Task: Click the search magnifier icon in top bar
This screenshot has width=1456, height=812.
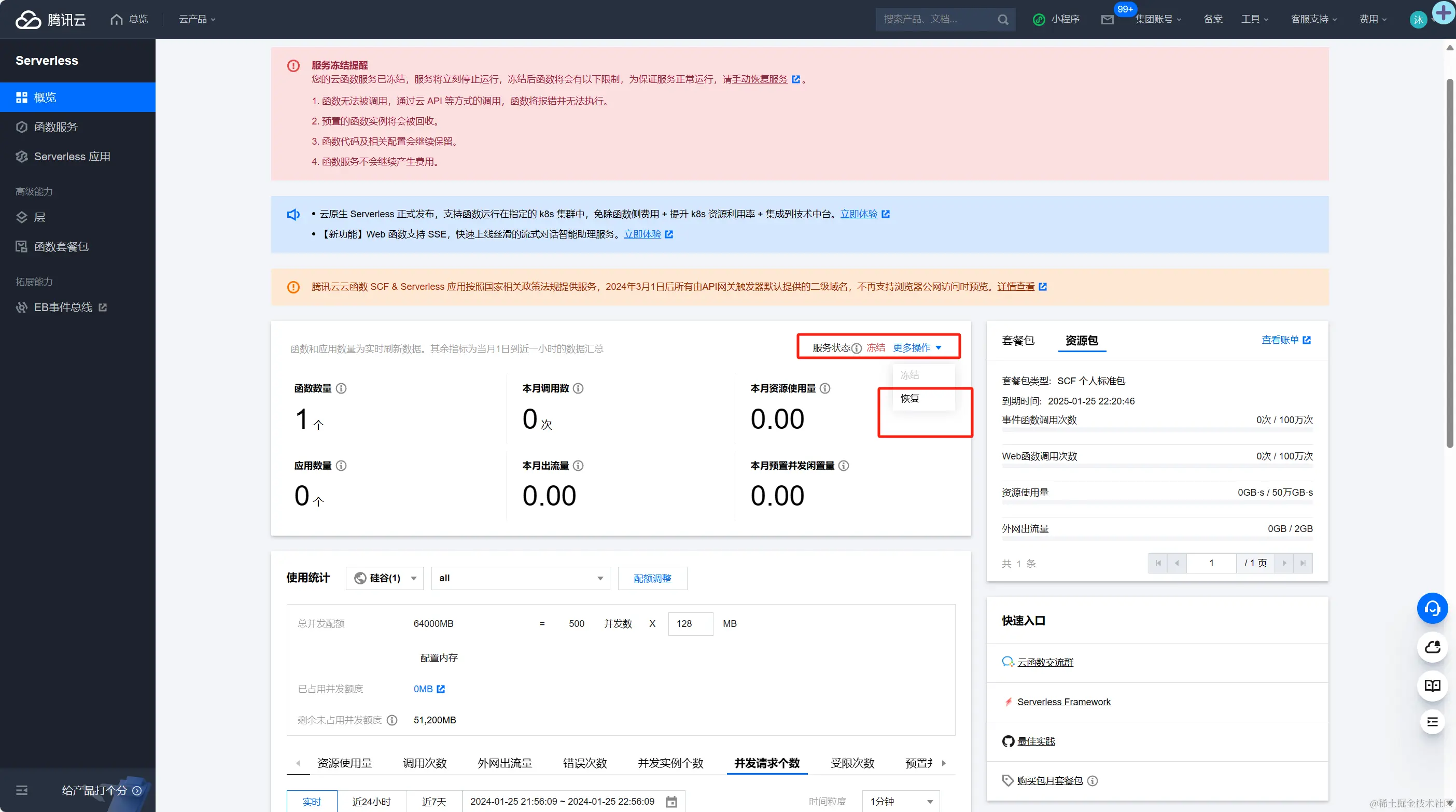Action: tap(1003, 20)
